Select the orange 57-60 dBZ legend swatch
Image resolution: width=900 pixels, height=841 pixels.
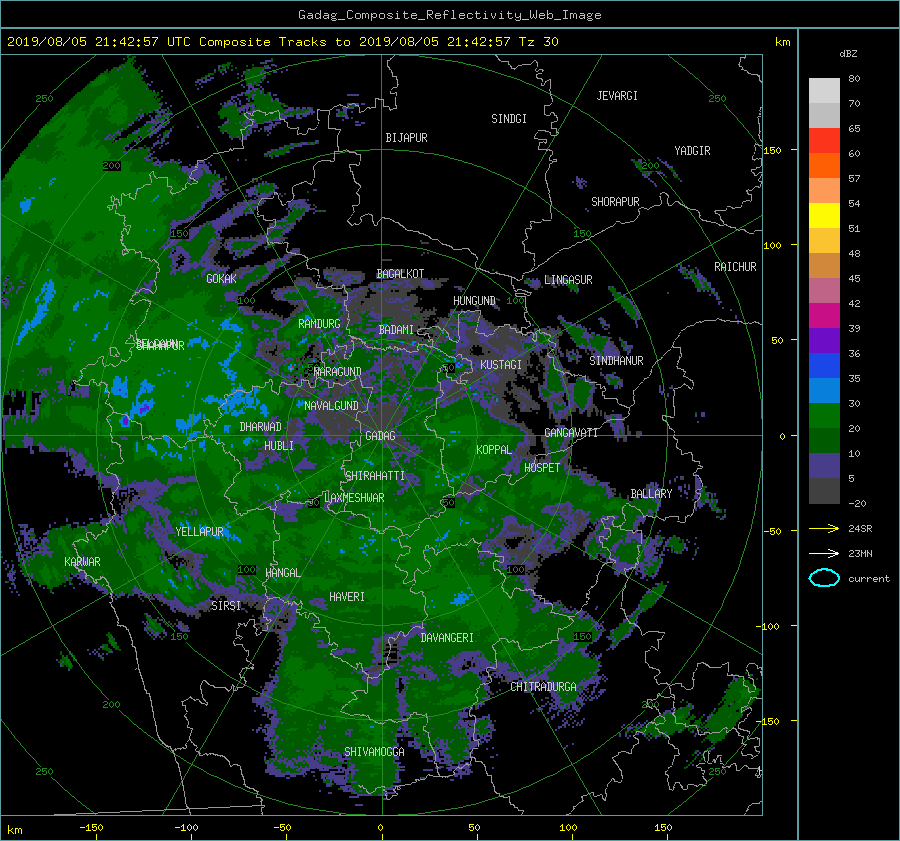point(824,166)
